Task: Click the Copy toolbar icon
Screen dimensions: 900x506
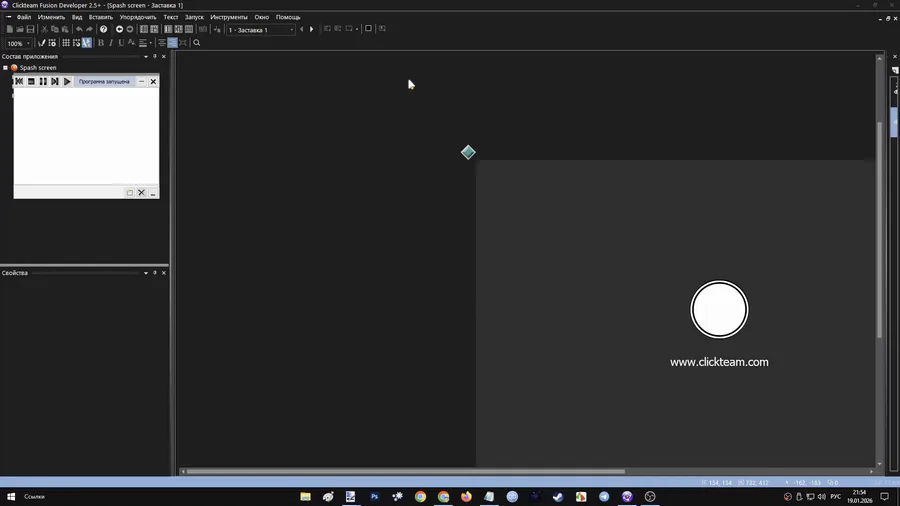Action: [x=55, y=29]
